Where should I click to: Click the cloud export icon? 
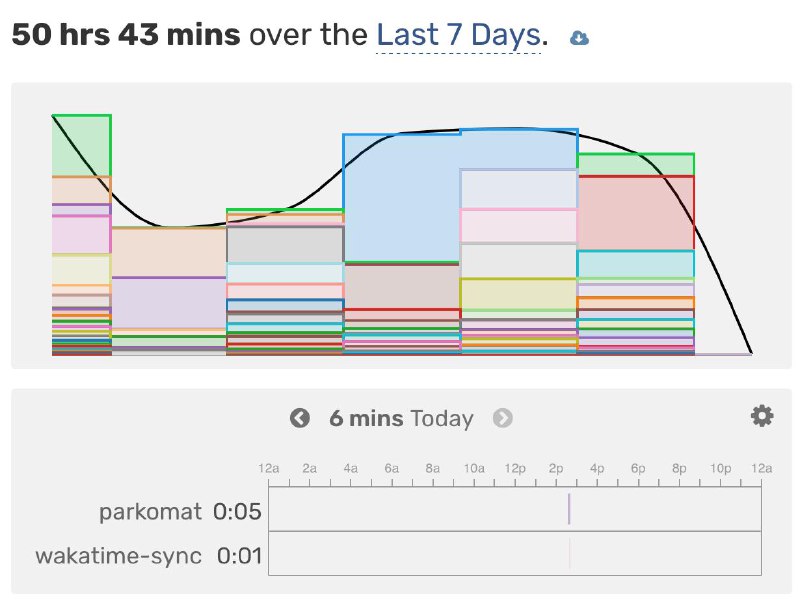tap(578, 36)
